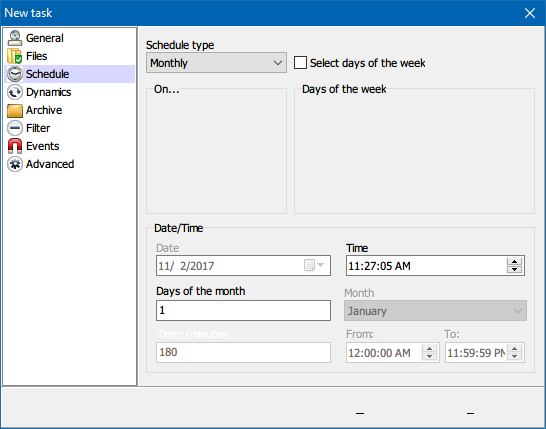
Task: Click the Timer minutes field showing 180
Action: pos(243,352)
